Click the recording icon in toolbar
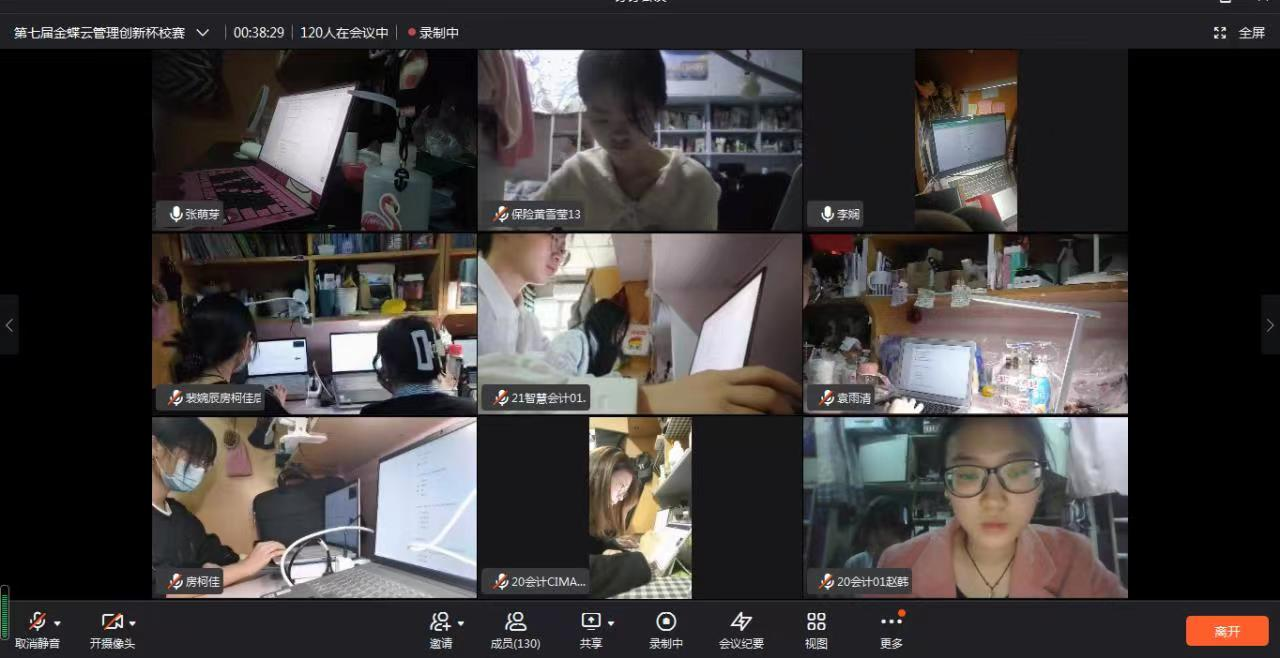 click(x=666, y=622)
